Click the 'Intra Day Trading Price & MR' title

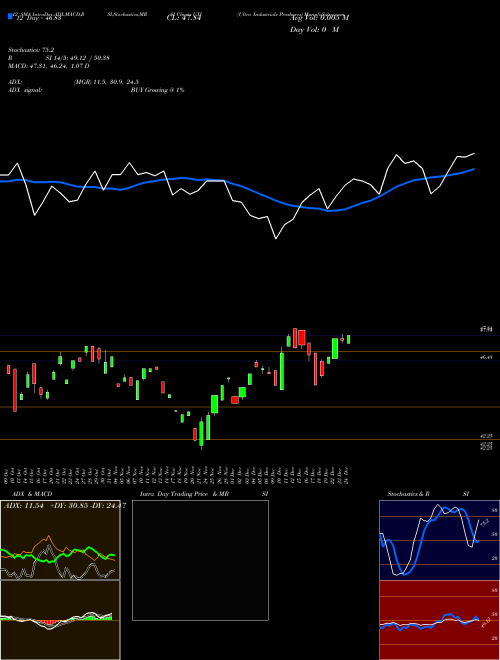click(184, 494)
